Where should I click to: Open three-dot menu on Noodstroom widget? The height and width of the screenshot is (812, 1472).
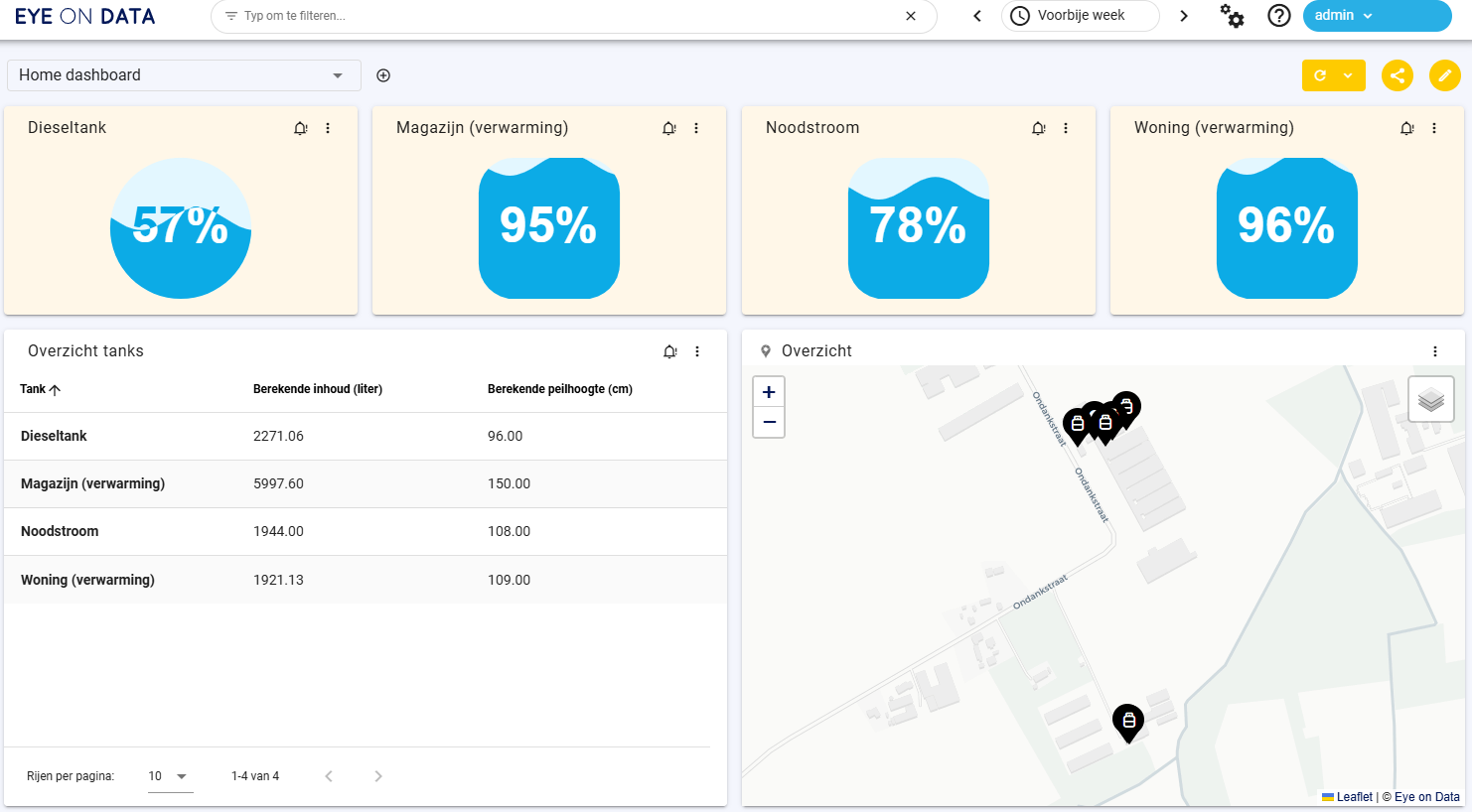1066,128
